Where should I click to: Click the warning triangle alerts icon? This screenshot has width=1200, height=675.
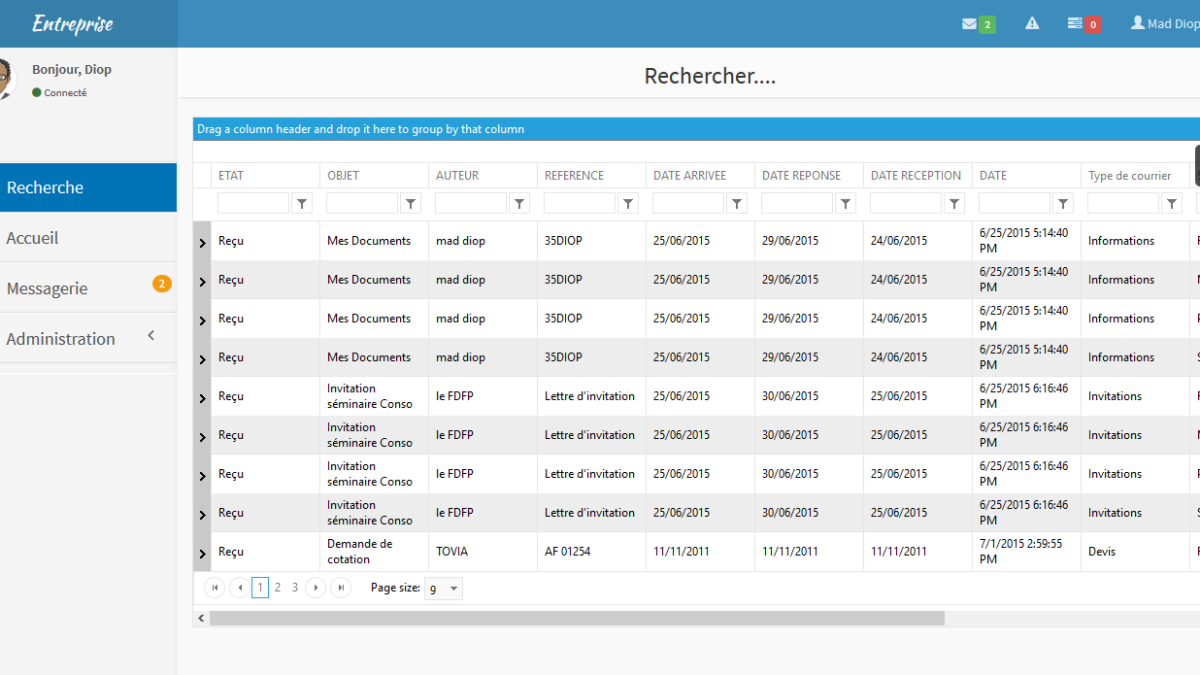pyautogui.click(x=1032, y=24)
